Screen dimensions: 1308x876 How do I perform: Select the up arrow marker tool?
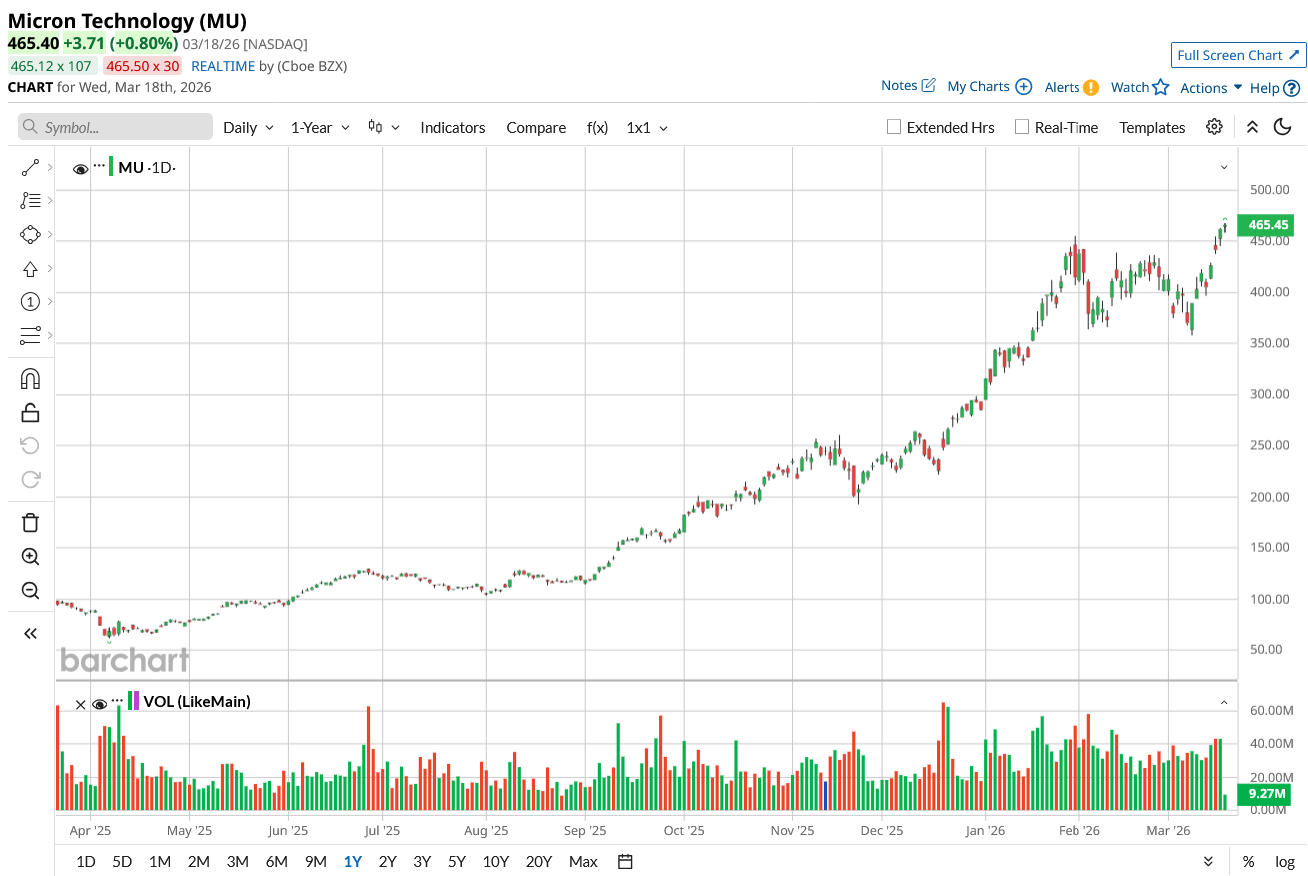(30, 268)
